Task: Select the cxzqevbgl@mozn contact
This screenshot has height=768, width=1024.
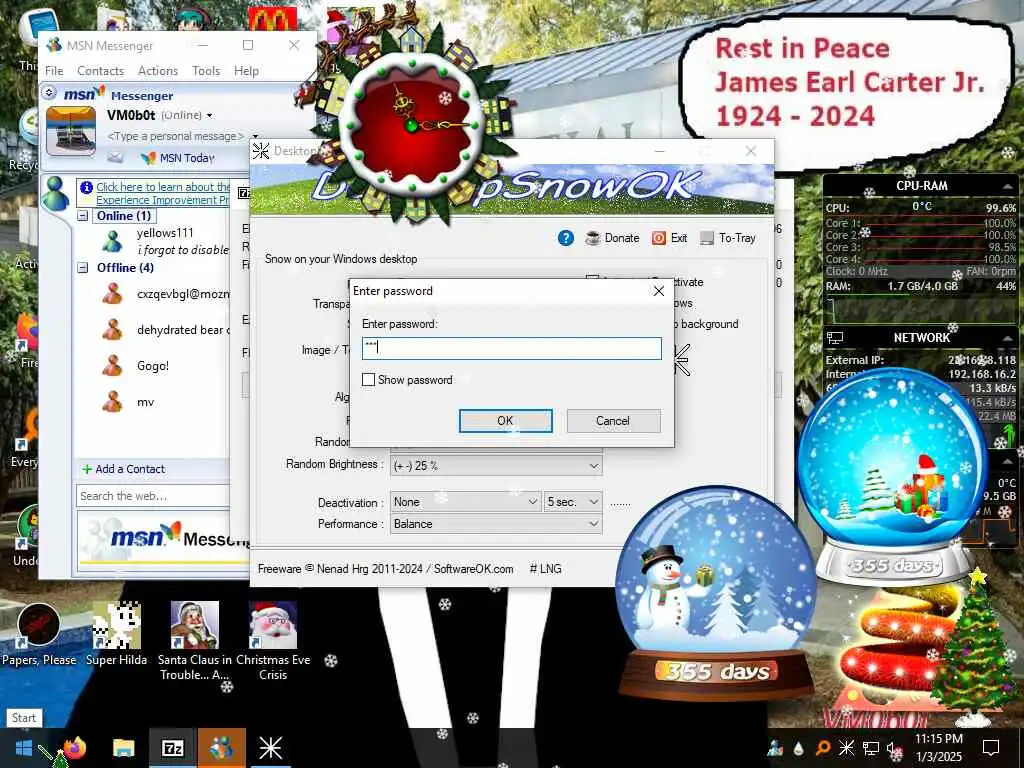Action: (183, 294)
